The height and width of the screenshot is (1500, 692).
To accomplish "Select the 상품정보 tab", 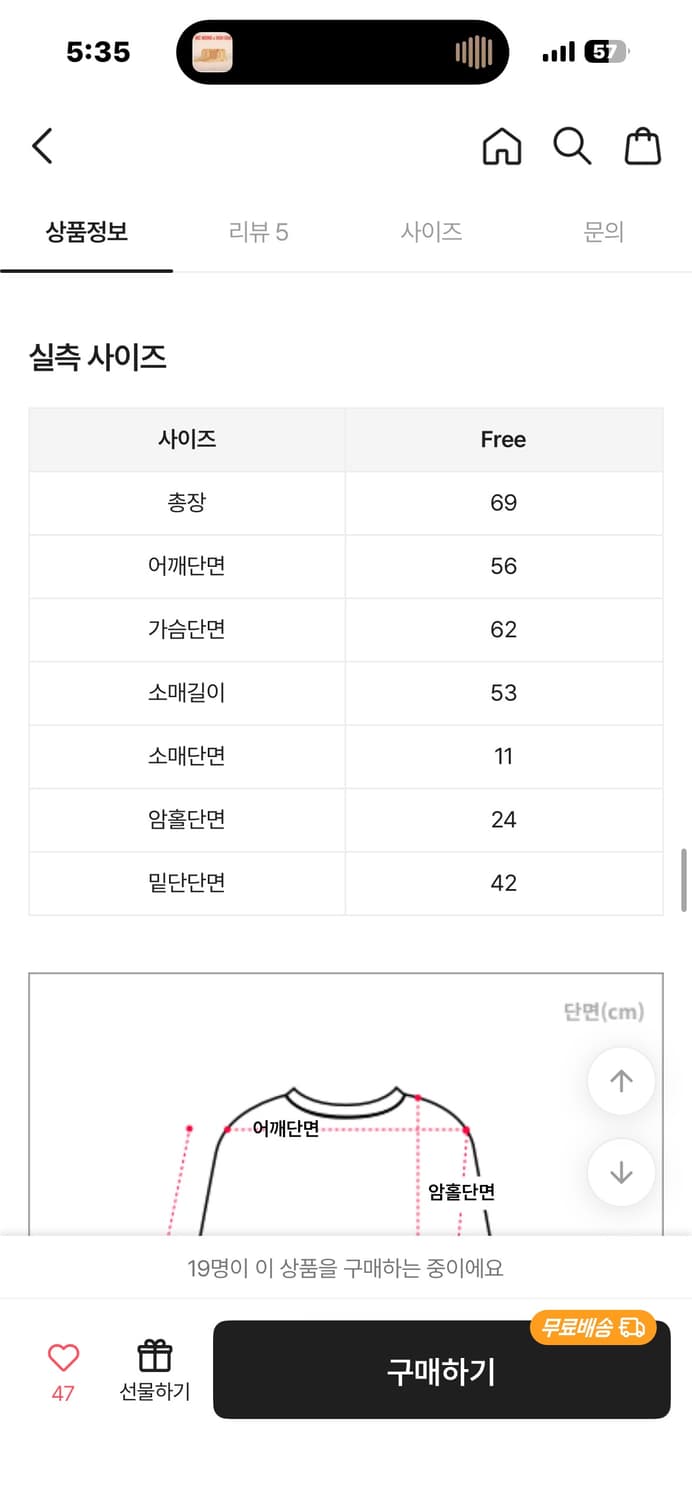I will 87,231.
